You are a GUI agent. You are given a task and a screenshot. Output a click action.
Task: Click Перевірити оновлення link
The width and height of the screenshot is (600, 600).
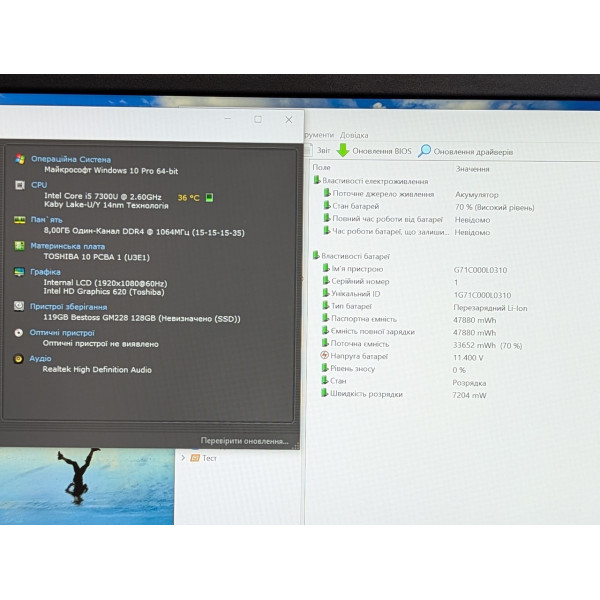tap(245, 441)
